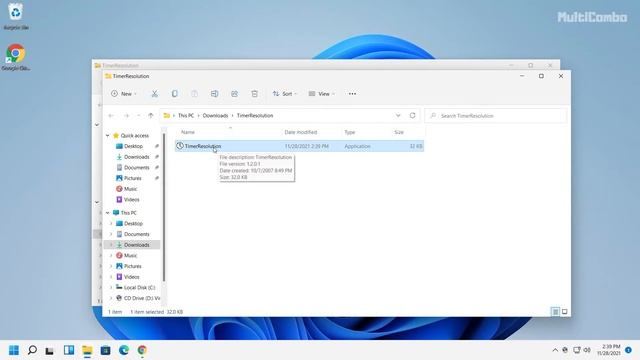Viewport: 640px width, 360px height.
Task: Go back using the back arrow
Action: [x=111, y=116]
